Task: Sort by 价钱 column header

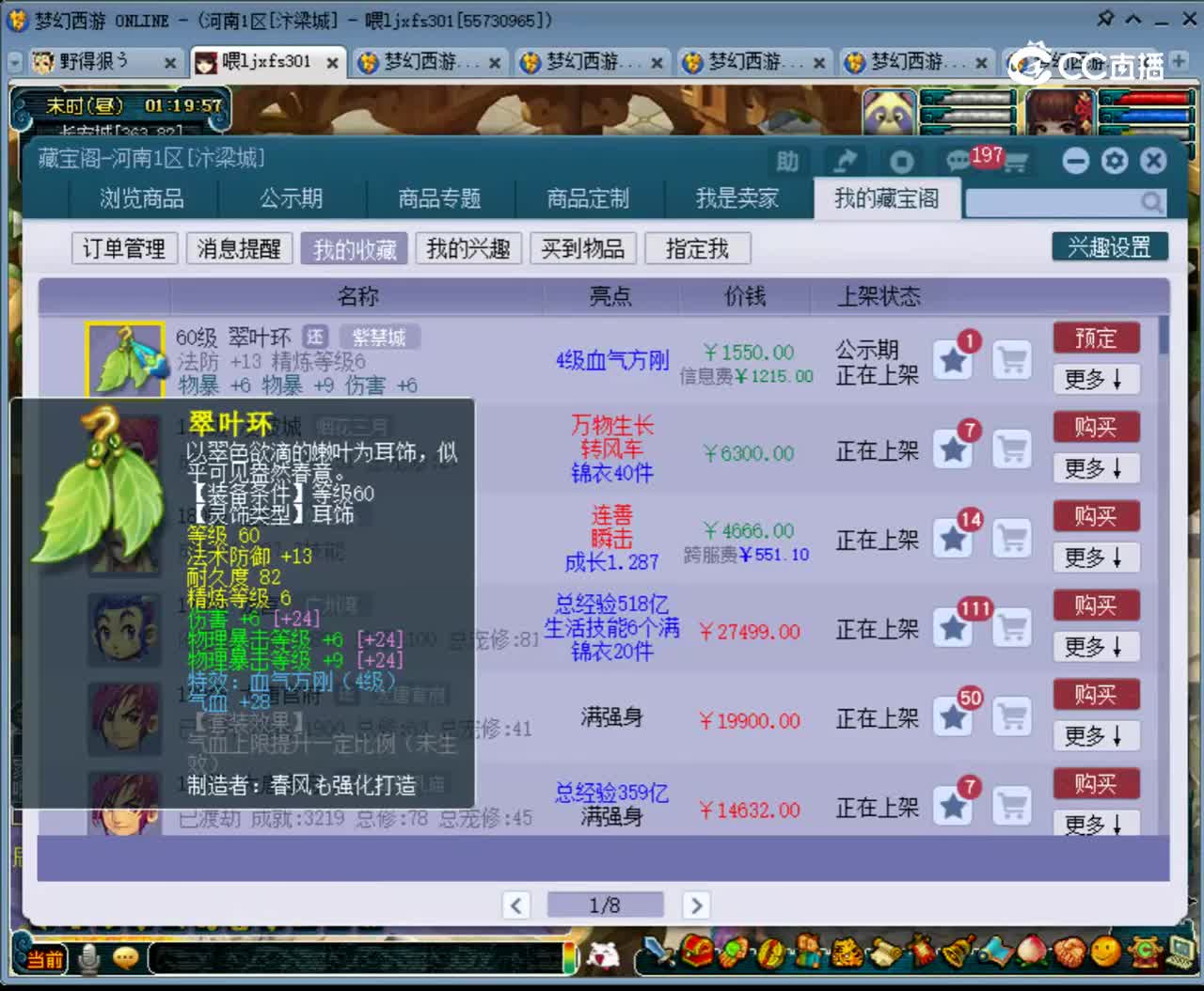Action: (x=745, y=296)
